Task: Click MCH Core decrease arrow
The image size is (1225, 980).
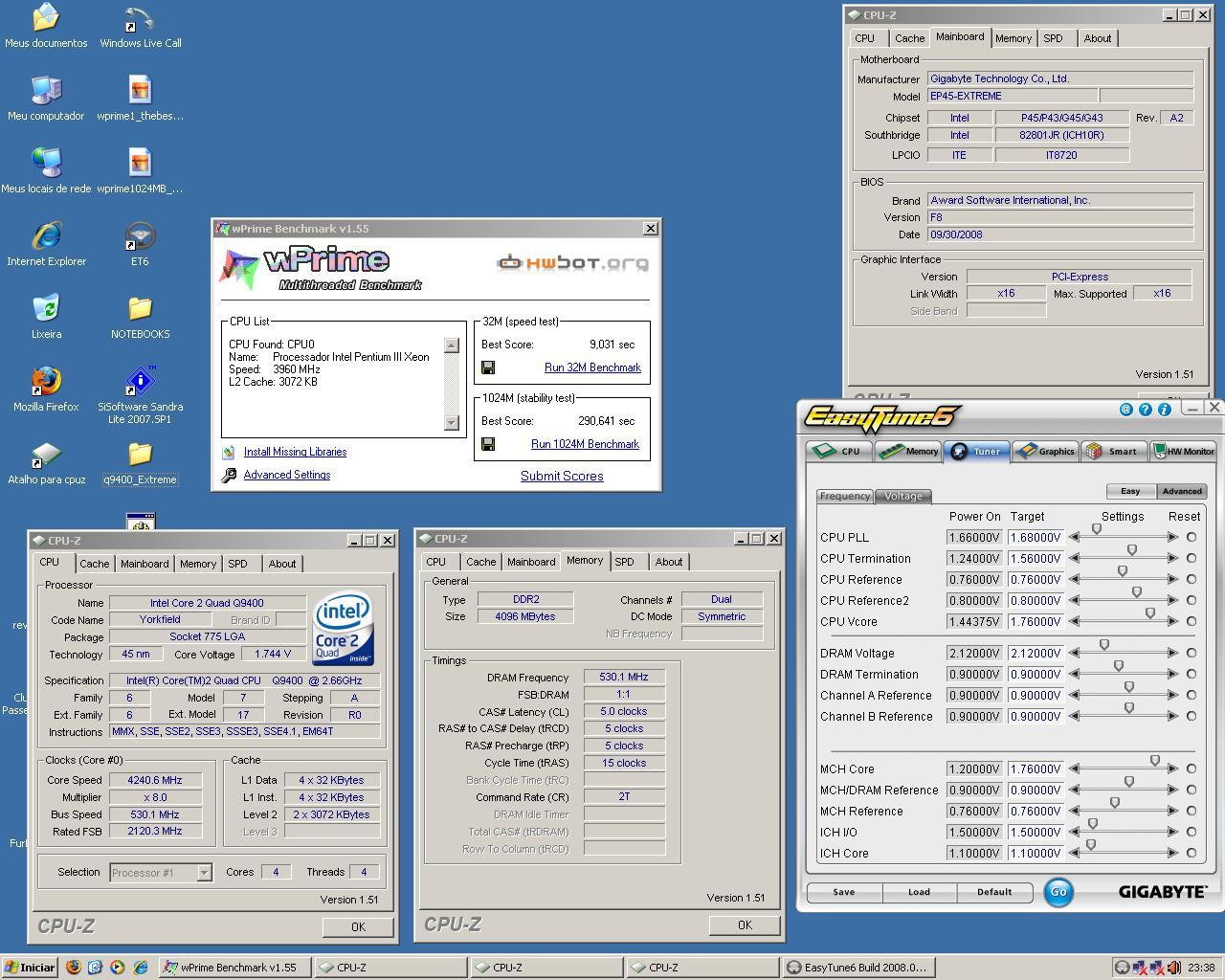Action: pyautogui.click(x=1074, y=768)
